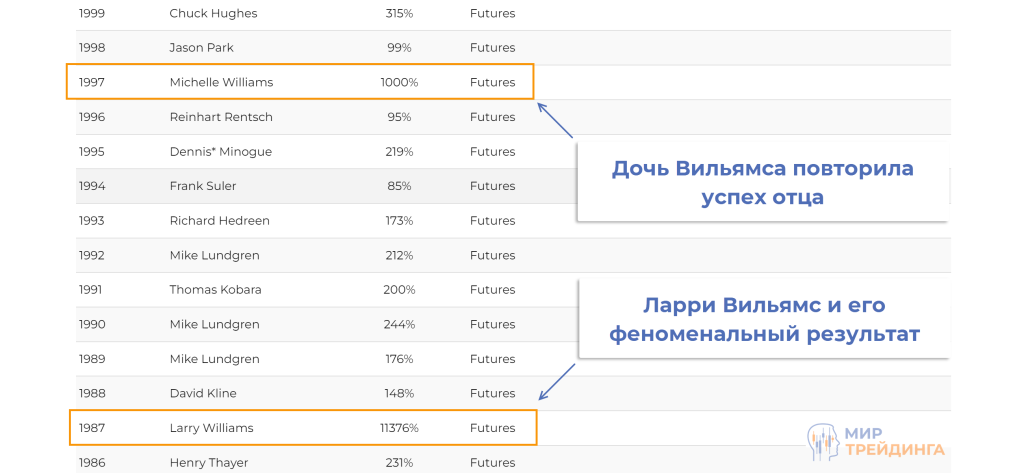This screenshot has height=473, width=1024.
Task: Select the 1000% return value
Action: (x=399, y=82)
